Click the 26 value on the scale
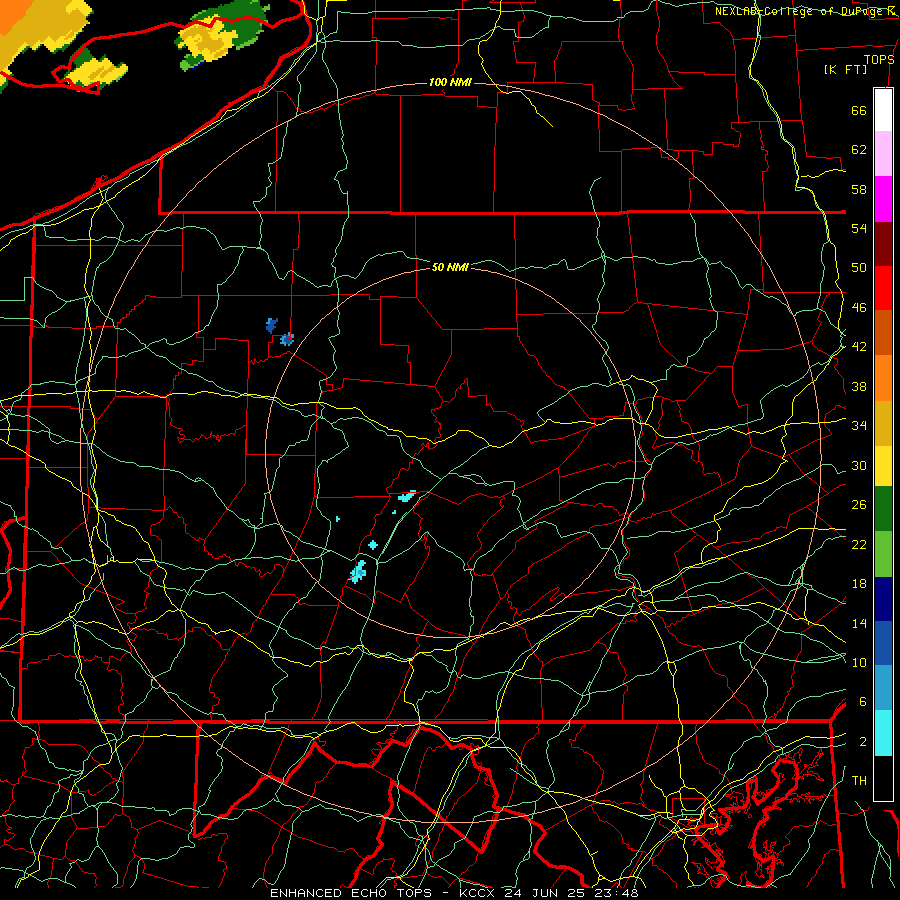The height and width of the screenshot is (900, 900). [859, 505]
